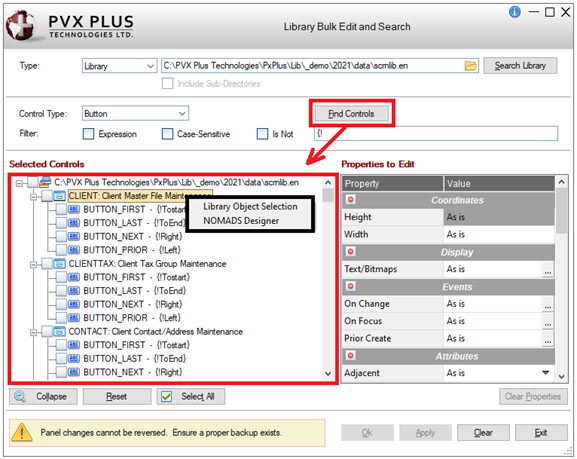The width and height of the screenshot is (577, 459).
Task: Click button icon of CLIENT BUTTON_NEXT
Action: click(x=74, y=236)
